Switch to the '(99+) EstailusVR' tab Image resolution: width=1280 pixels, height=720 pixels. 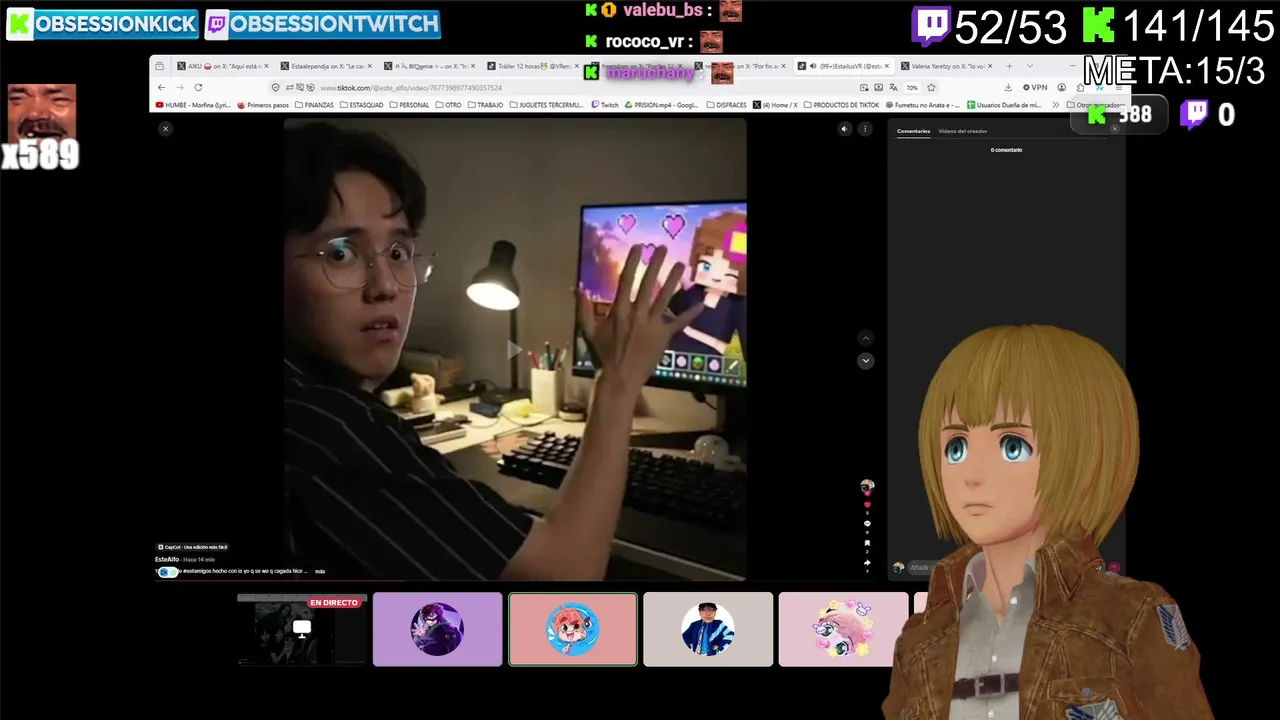click(843, 66)
